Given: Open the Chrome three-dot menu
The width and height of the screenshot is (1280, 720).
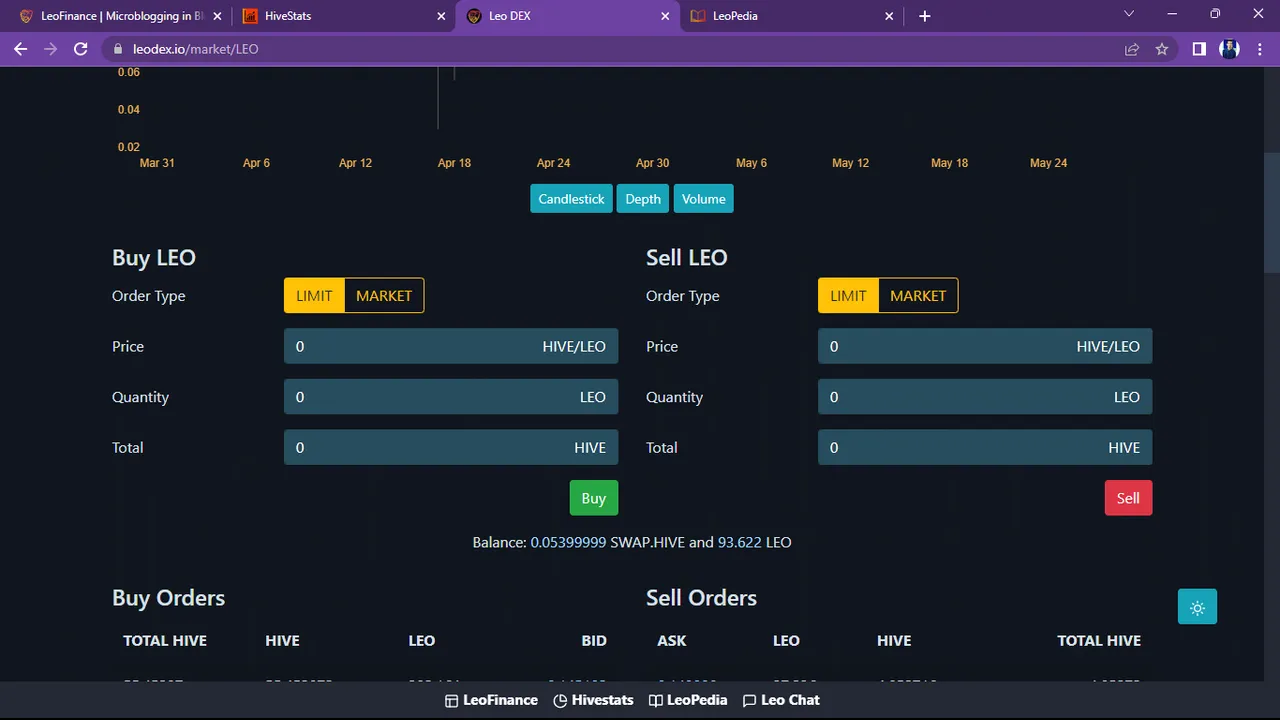Looking at the screenshot, I should (x=1260, y=48).
